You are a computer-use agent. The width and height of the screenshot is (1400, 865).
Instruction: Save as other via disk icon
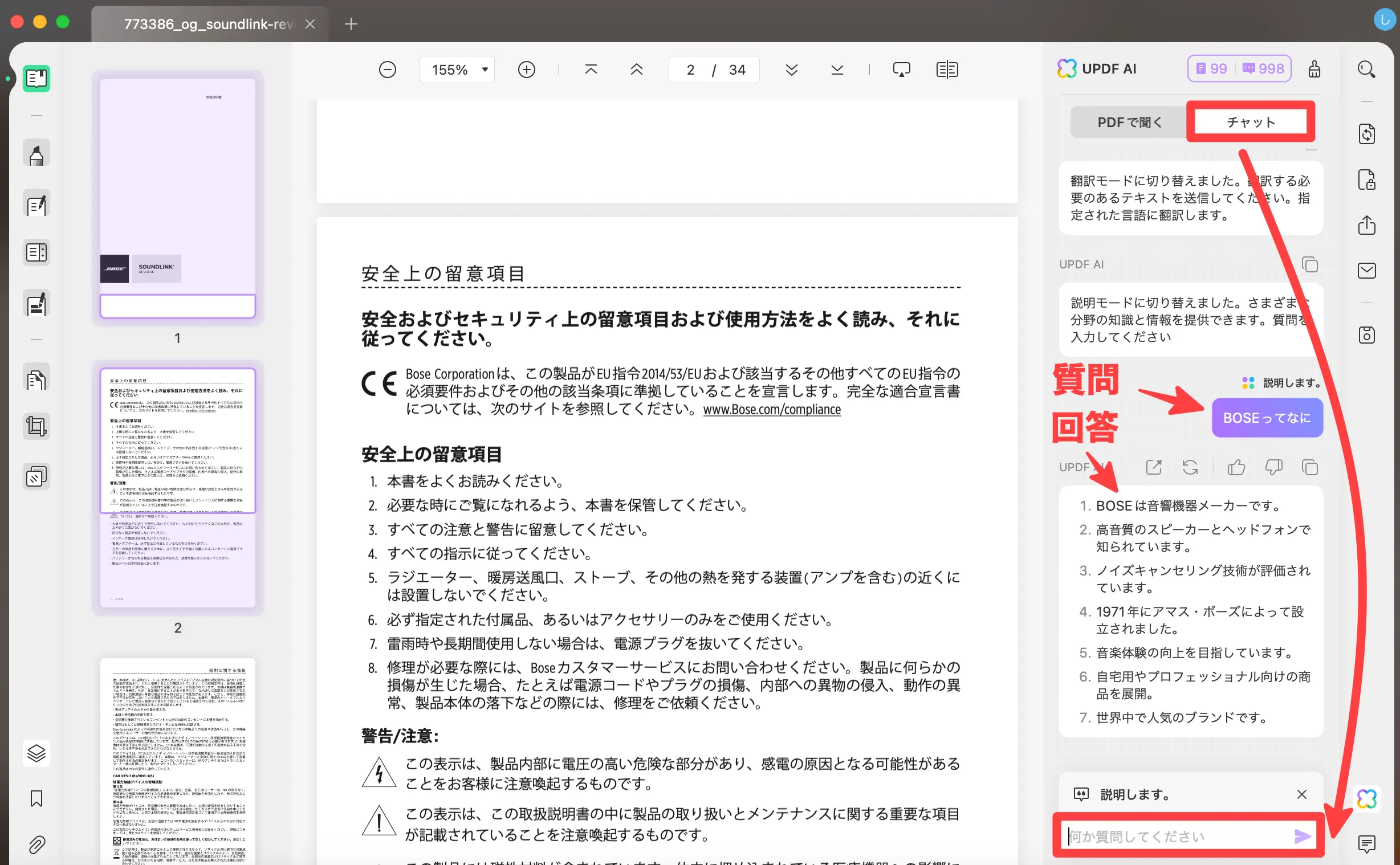coord(1367,335)
